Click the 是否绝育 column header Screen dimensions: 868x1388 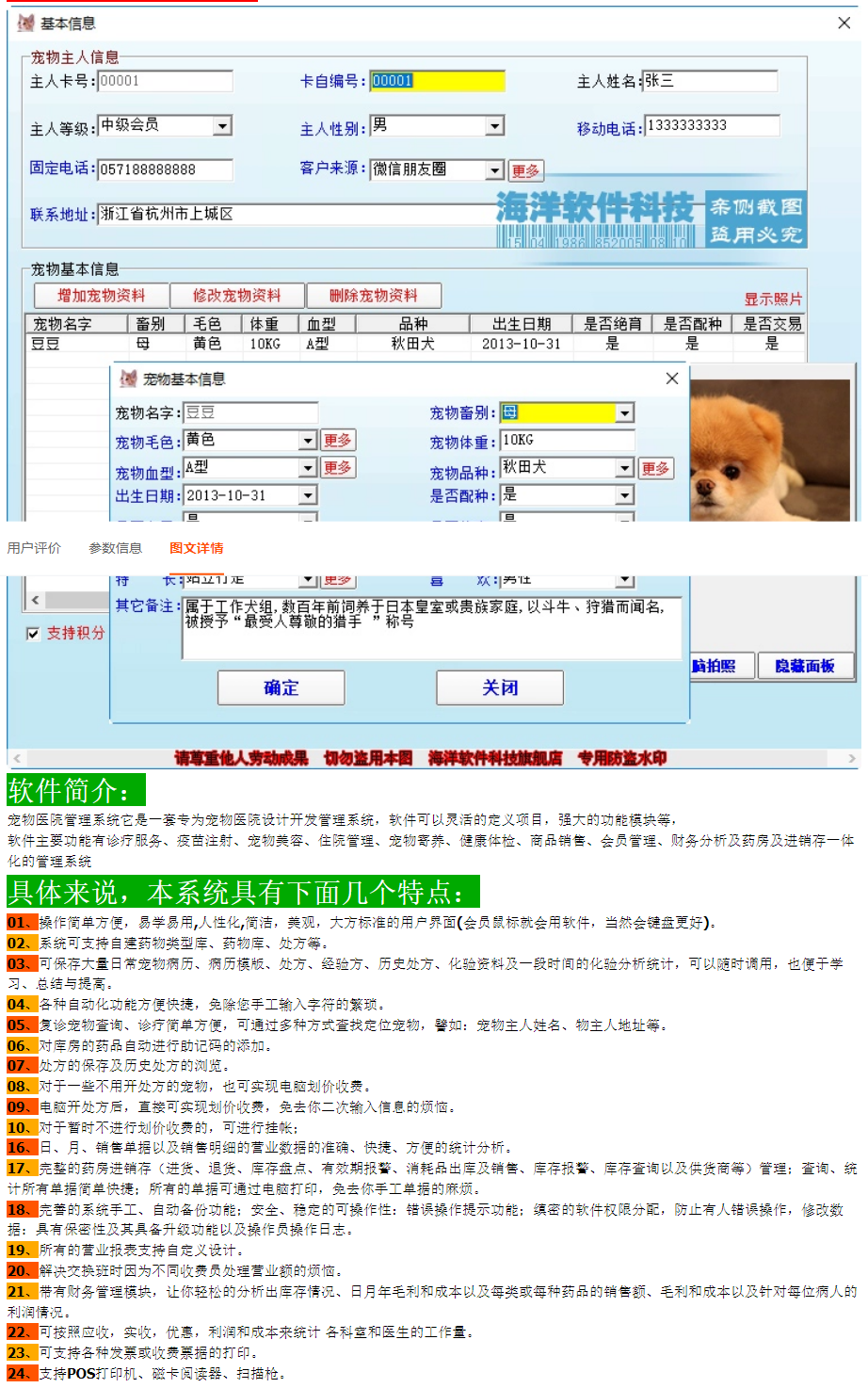613,324
